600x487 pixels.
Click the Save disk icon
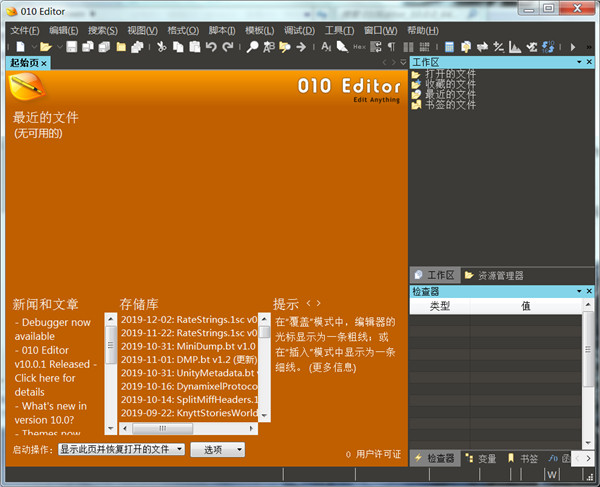pyautogui.click(x=72, y=47)
